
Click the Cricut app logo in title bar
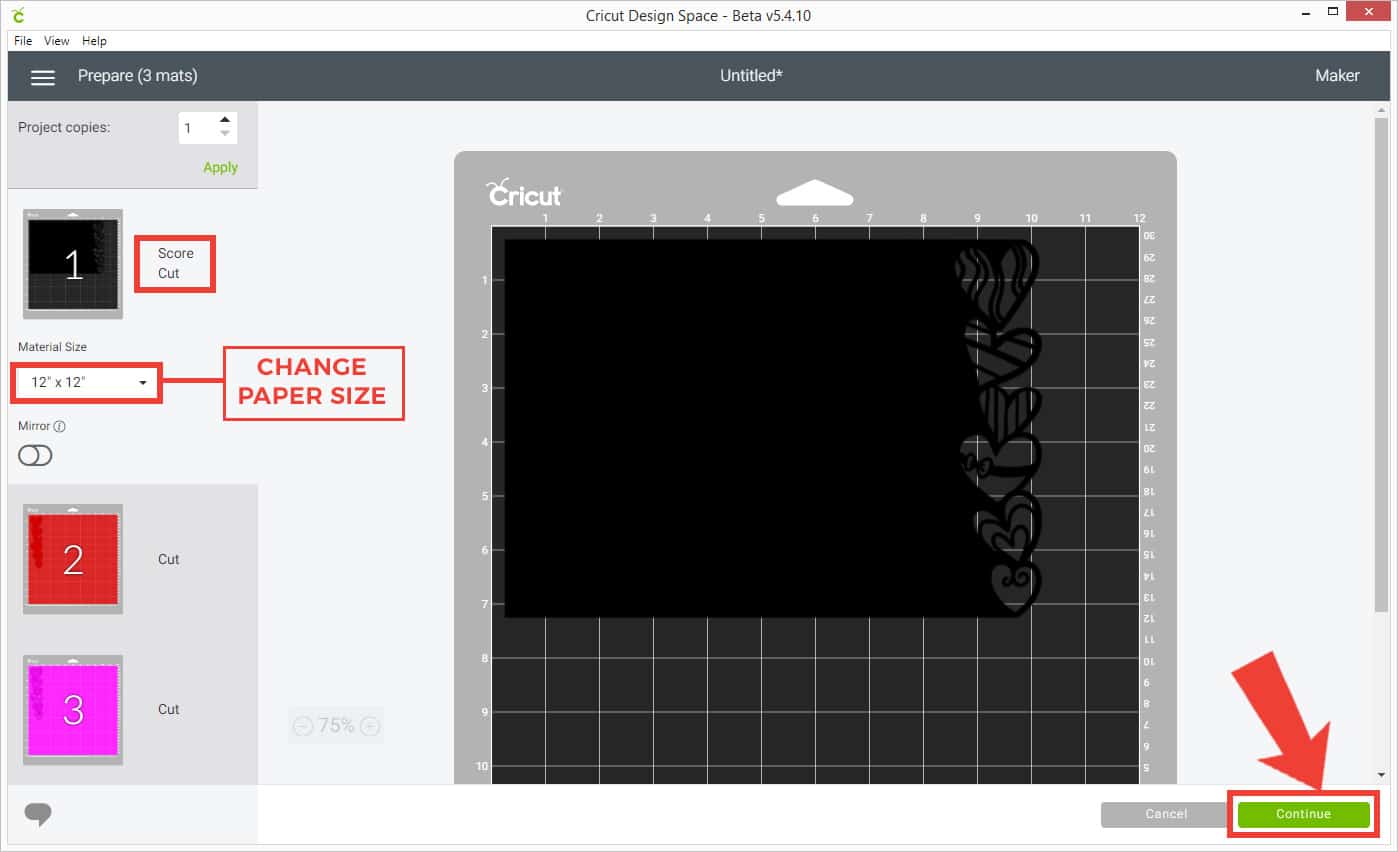pyautogui.click(x=19, y=15)
